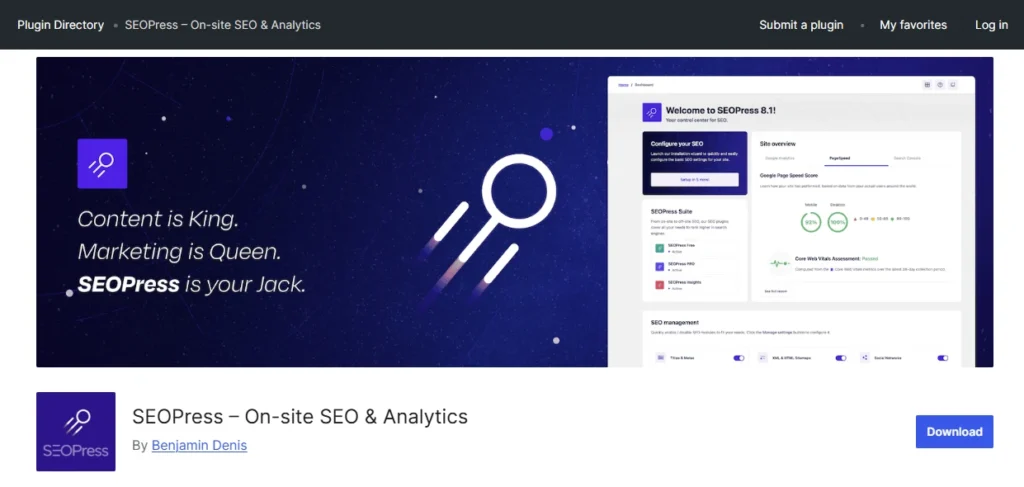Toggle the XML & HTML Sitemaps switch
The image size is (1024, 487).
[840, 358]
